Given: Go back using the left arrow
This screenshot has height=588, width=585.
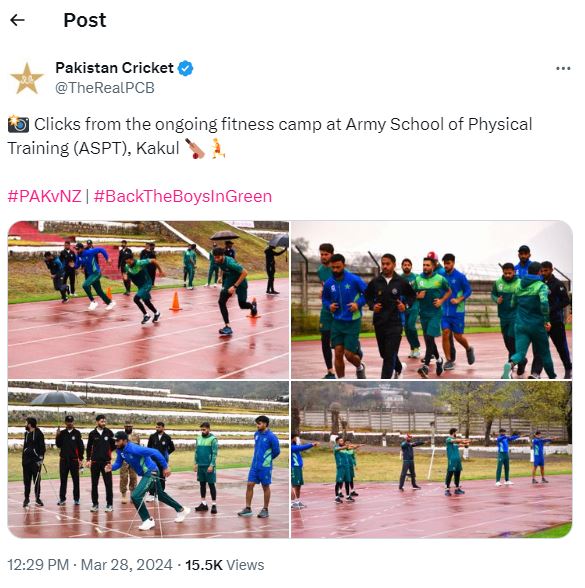Looking at the screenshot, I should 17,20.
